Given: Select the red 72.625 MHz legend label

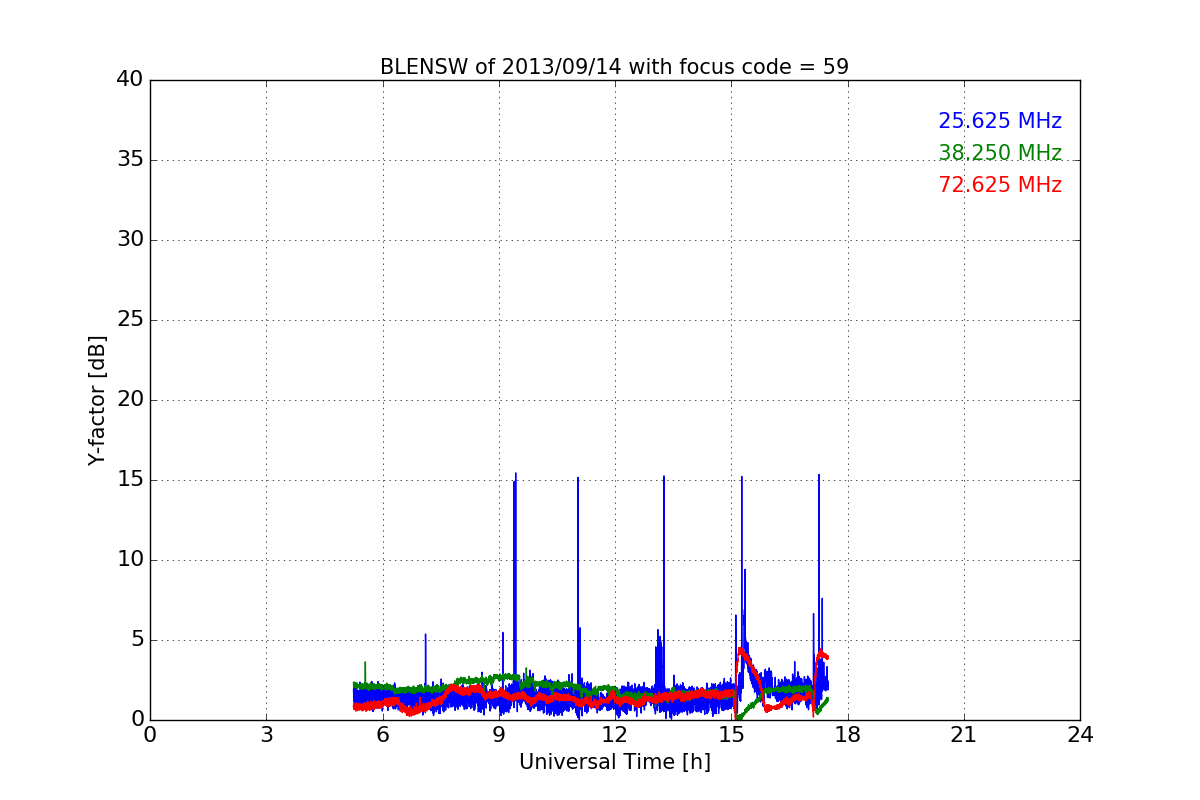Looking at the screenshot, I should pos(1000,185).
